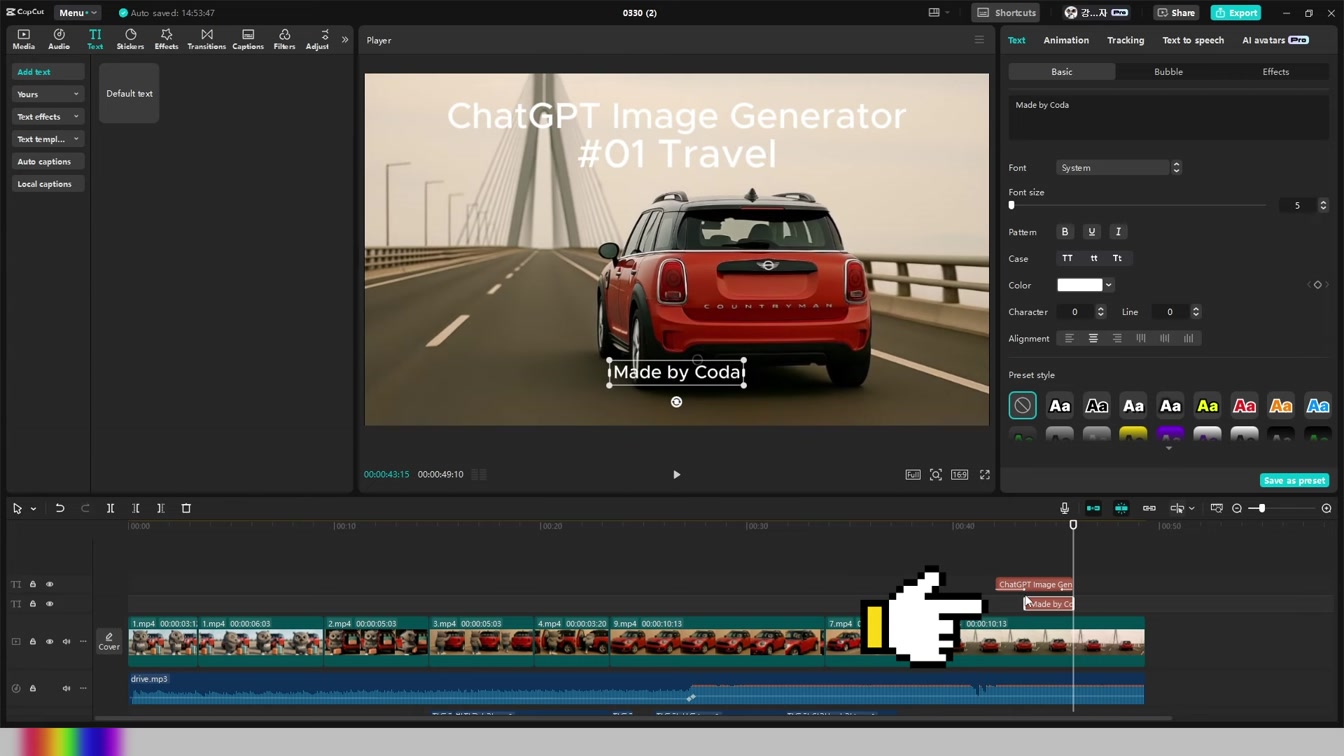Open the Menu dropdown

point(77,13)
